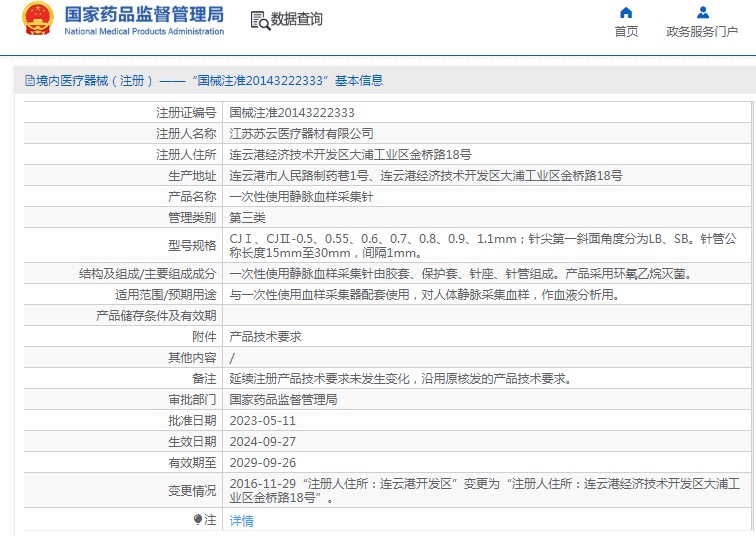Click the bulb icon beside 注
Viewport: 756px width, 536px height.
(198, 519)
